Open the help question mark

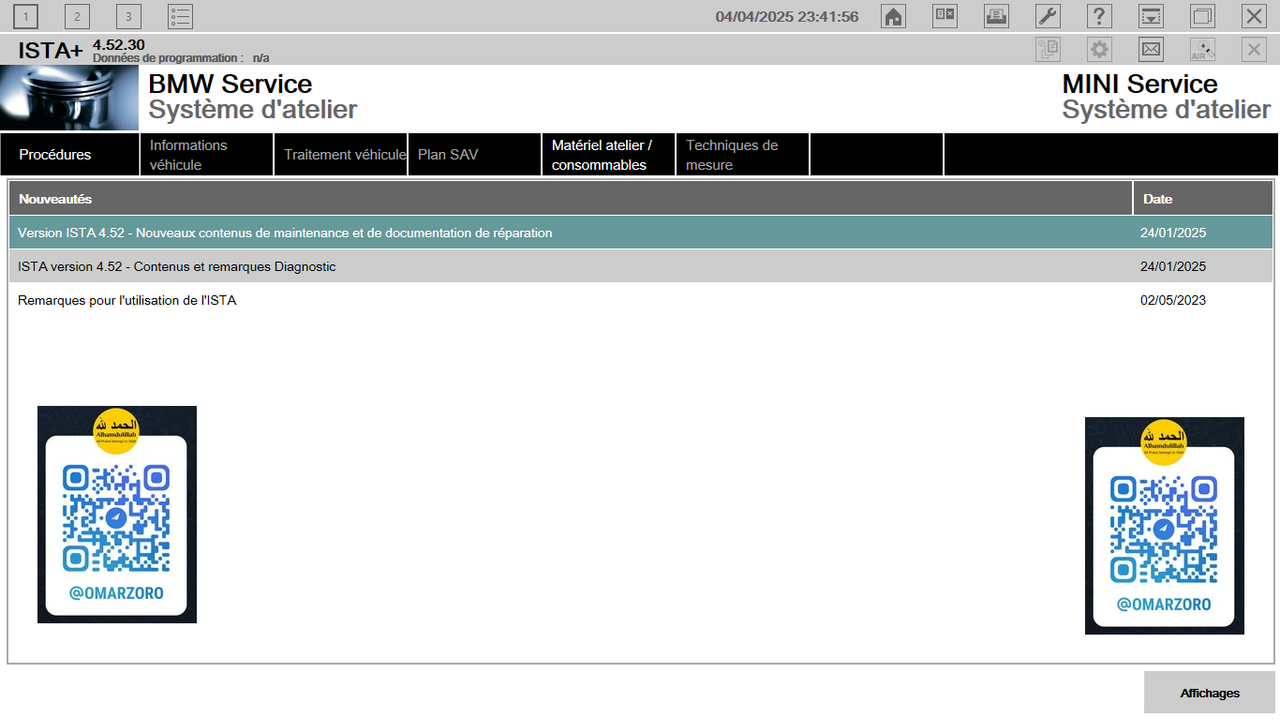point(1099,16)
